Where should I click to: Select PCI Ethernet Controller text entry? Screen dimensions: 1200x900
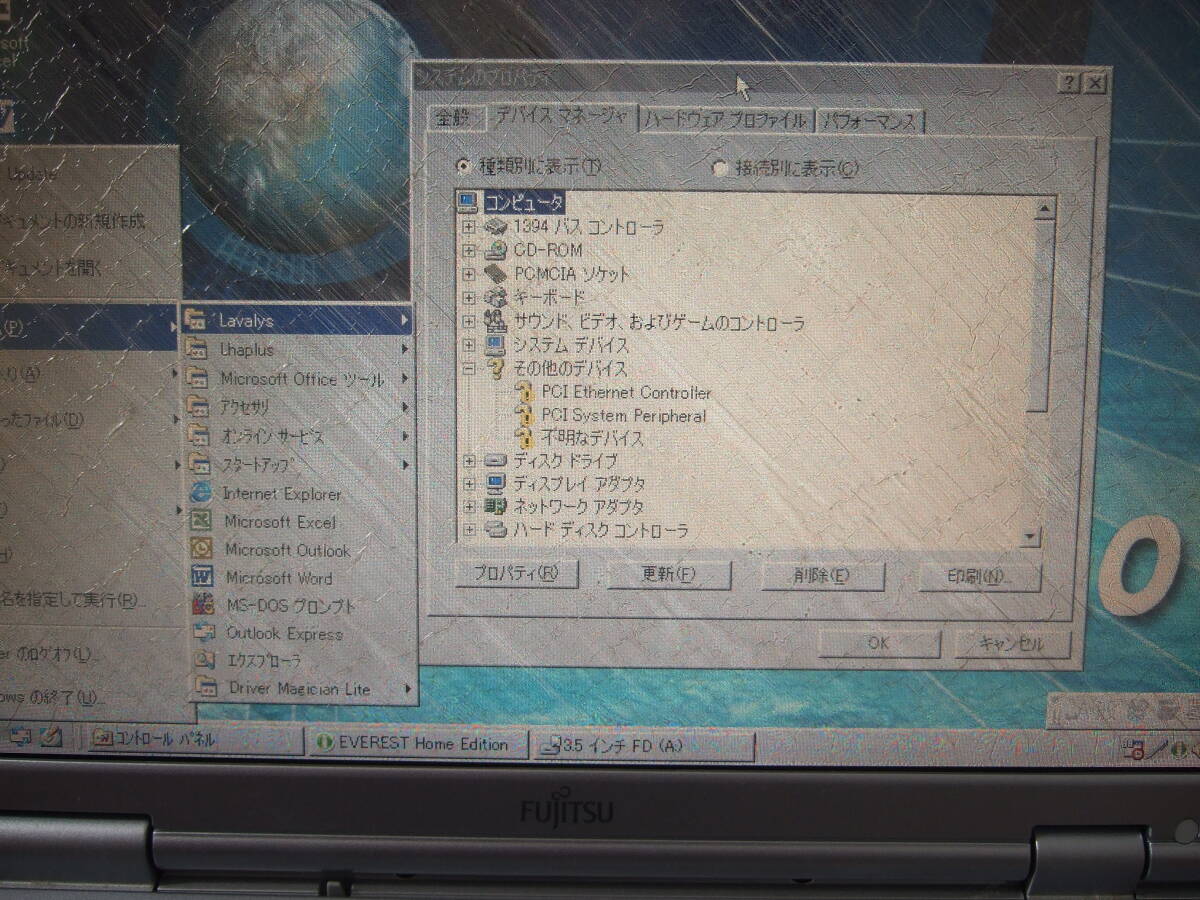pos(626,392)
